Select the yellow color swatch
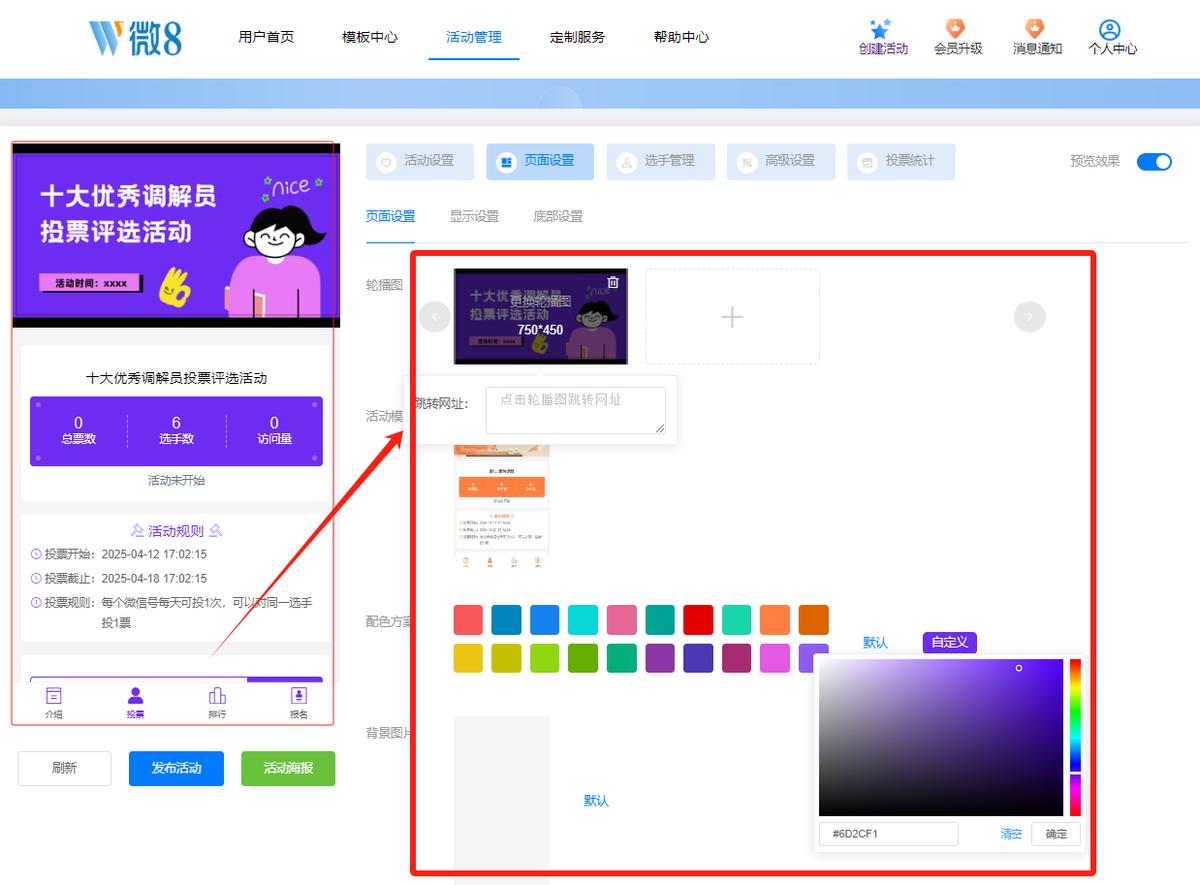1200x885 pixels. click(x=468, y=658)
